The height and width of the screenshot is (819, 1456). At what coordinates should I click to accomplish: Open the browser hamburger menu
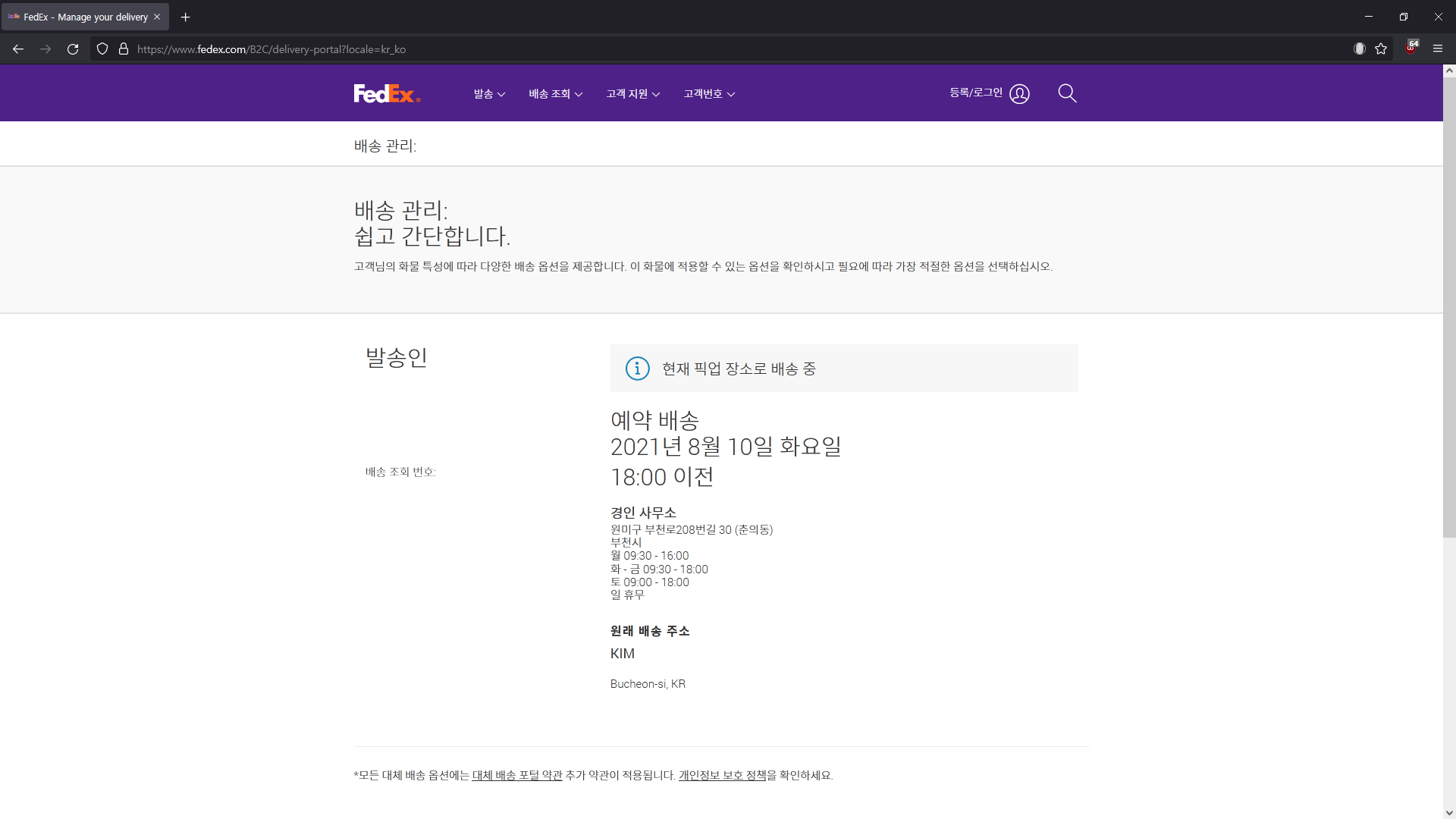point(1437,49)
